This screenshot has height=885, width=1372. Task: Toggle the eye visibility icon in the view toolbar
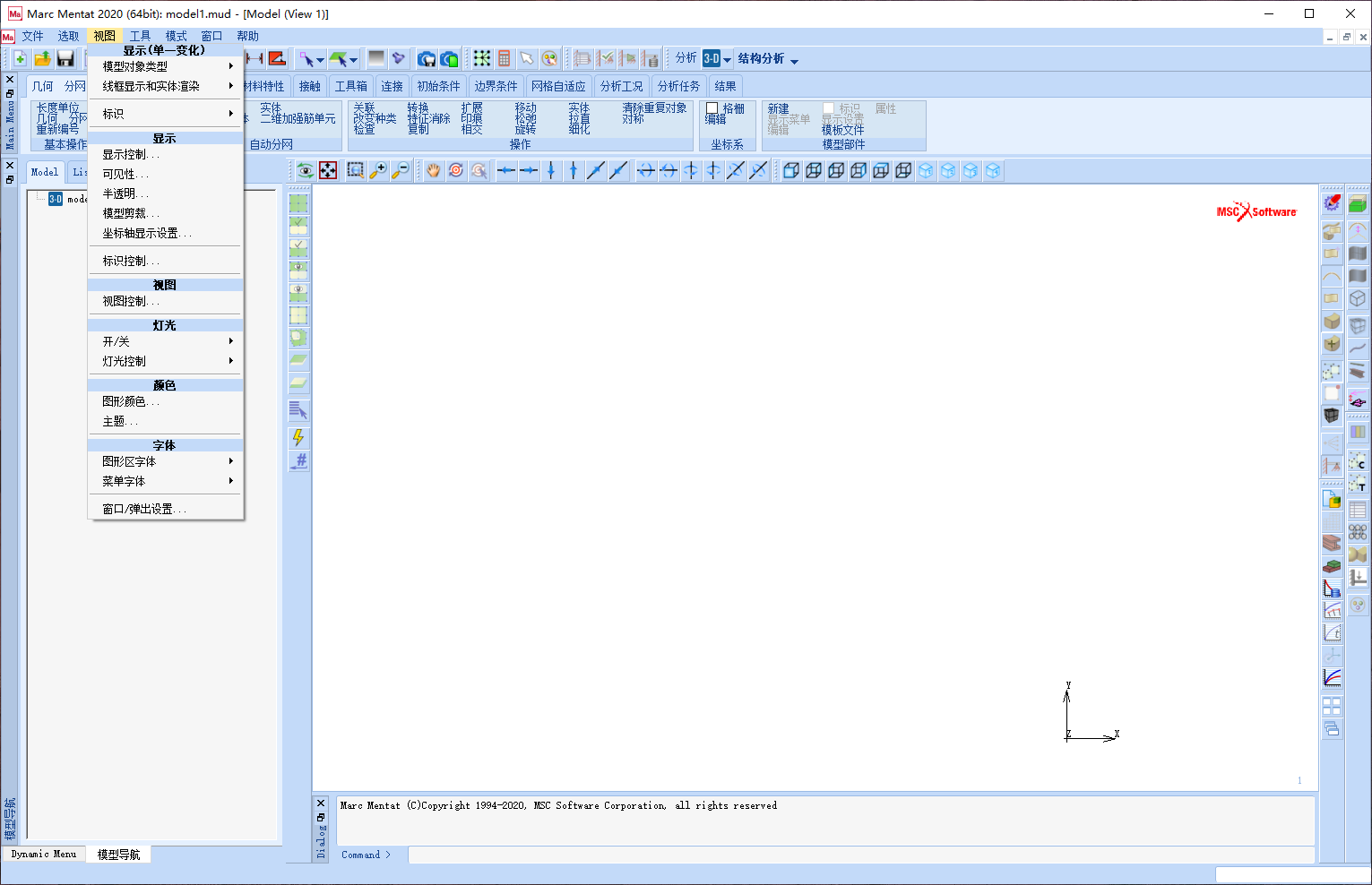click(306, 170)
